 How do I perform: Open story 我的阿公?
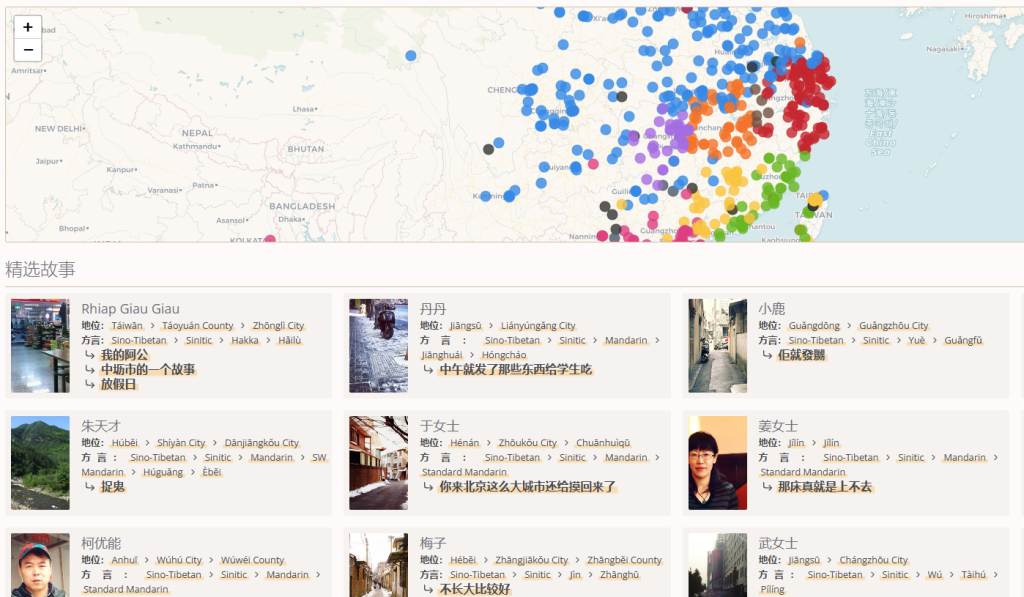[x=124, y=355]
